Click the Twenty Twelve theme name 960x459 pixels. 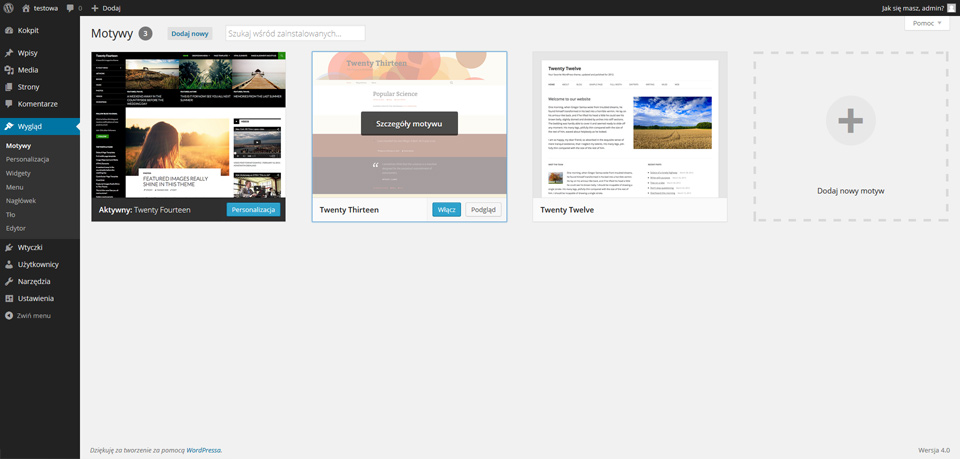click(567, 210)
